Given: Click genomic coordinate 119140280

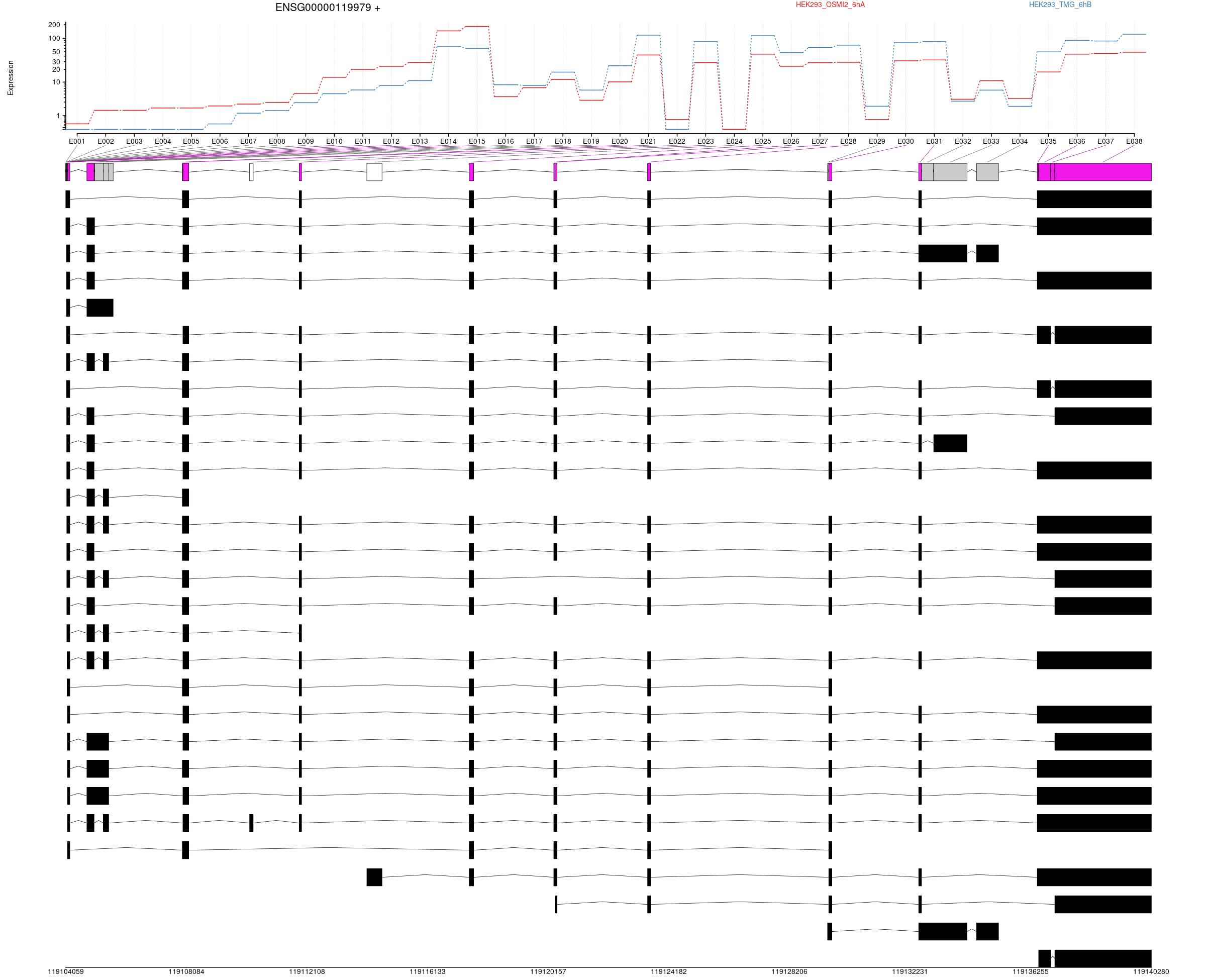Looking at the screenshot, I should coord(1151,972).
